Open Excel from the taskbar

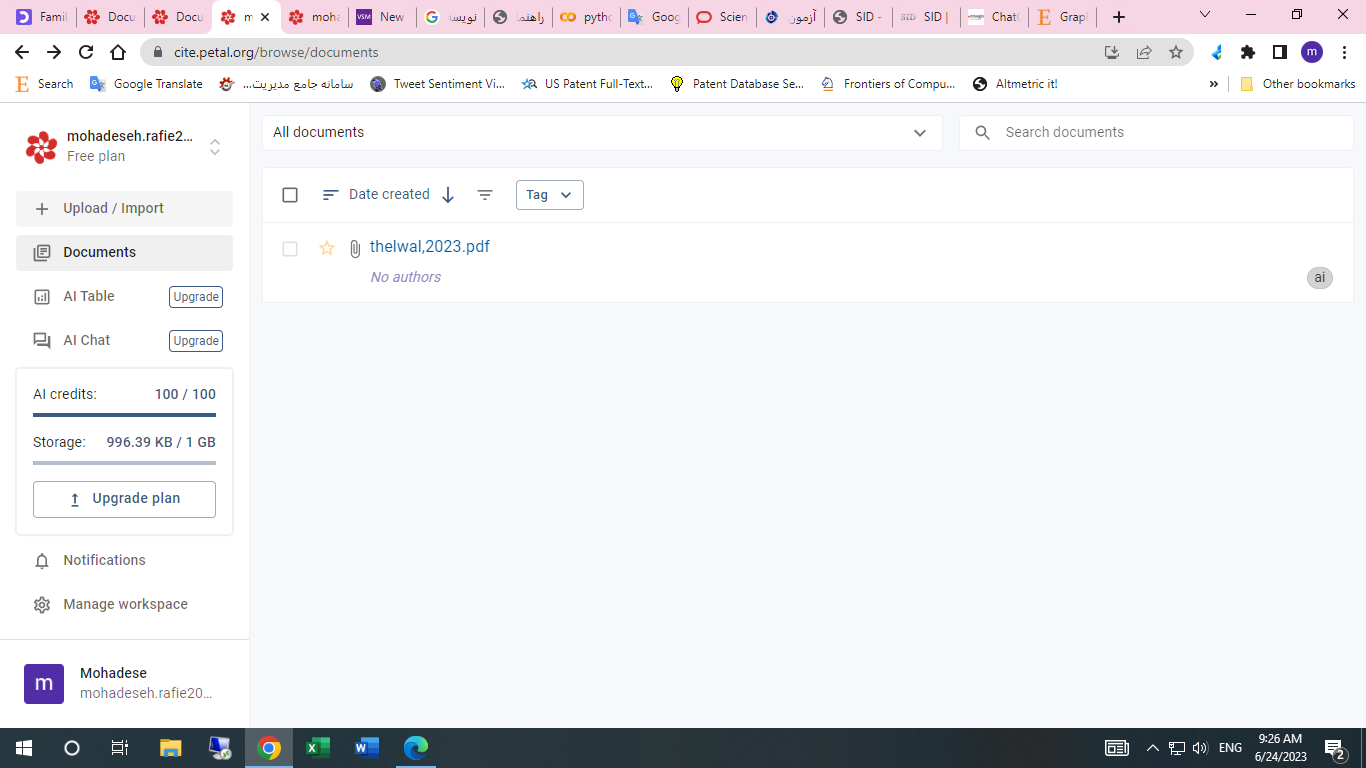318,748
